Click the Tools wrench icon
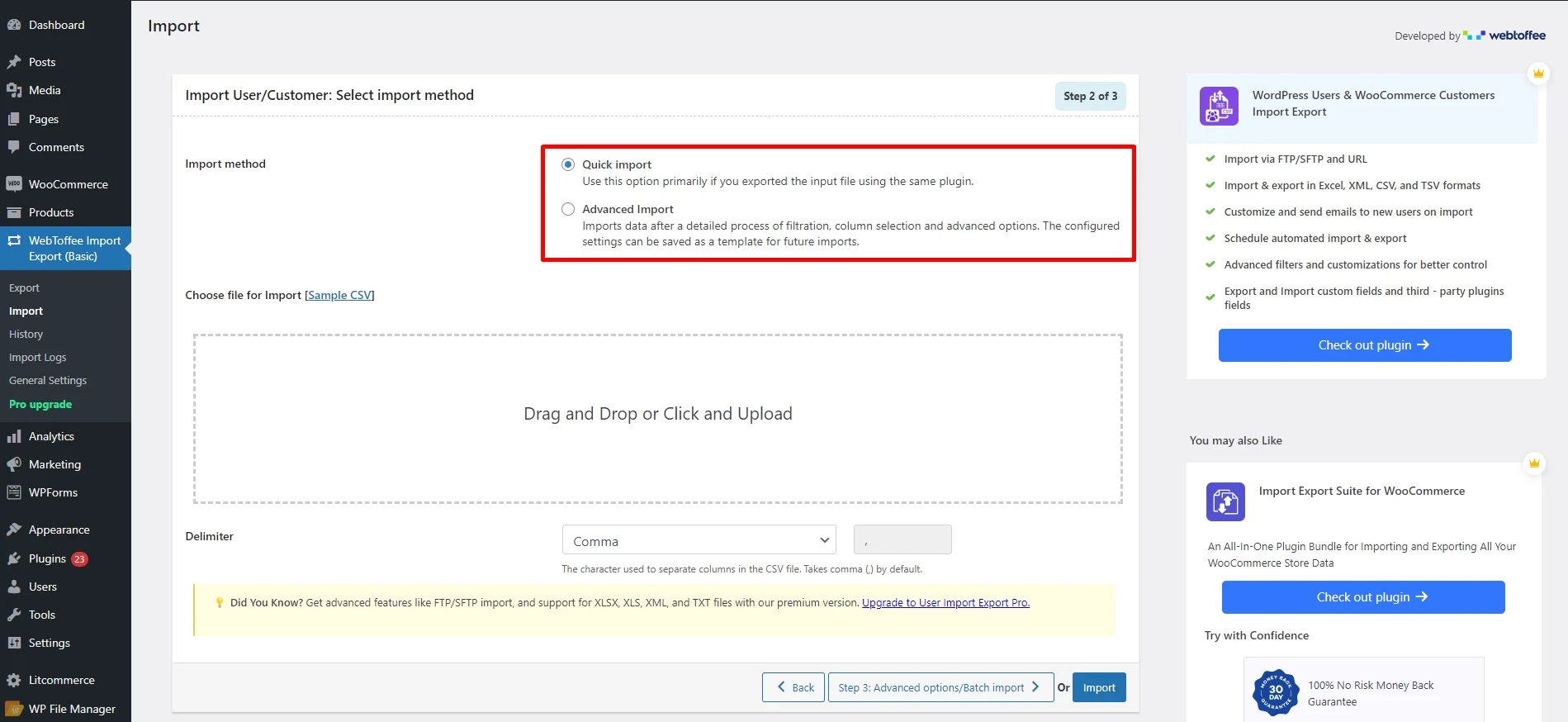Screen dimensions: 1568x722 14,615
